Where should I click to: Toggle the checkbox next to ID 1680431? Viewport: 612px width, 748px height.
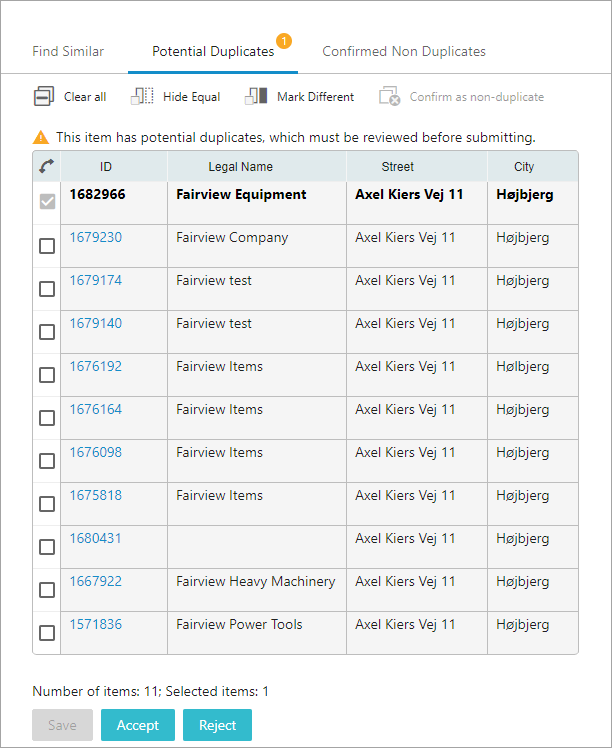point(47,547)
